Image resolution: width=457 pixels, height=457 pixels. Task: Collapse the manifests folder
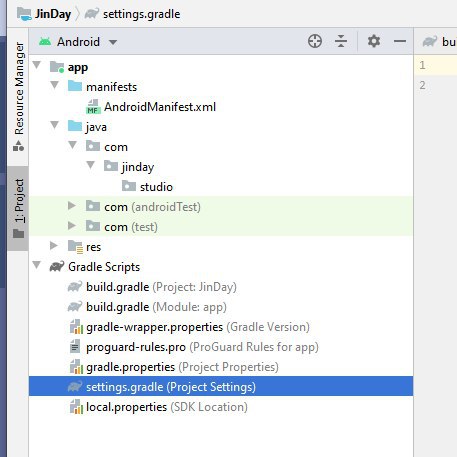pos(55,85)
